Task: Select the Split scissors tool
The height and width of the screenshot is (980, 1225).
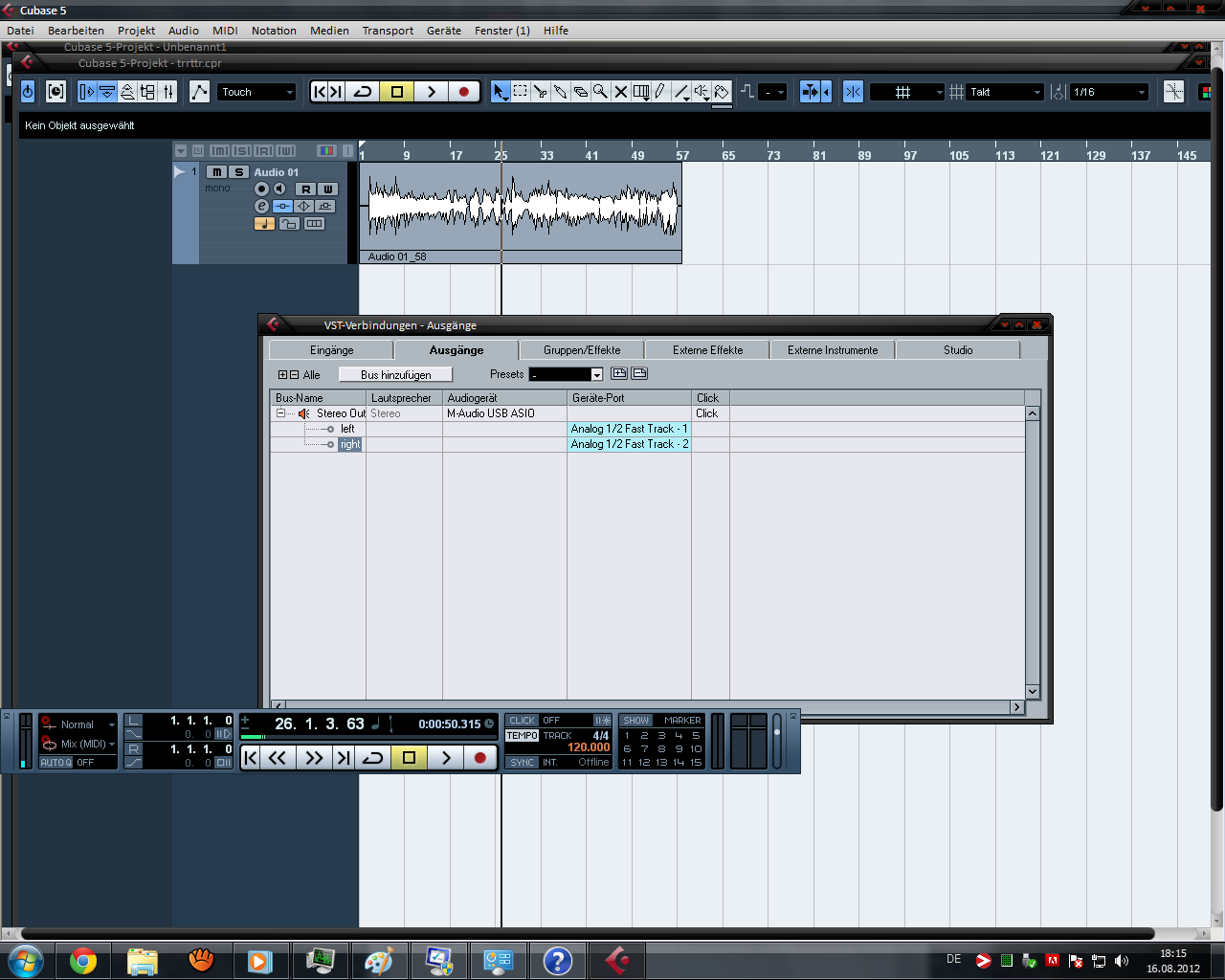Action: [541, 91]
